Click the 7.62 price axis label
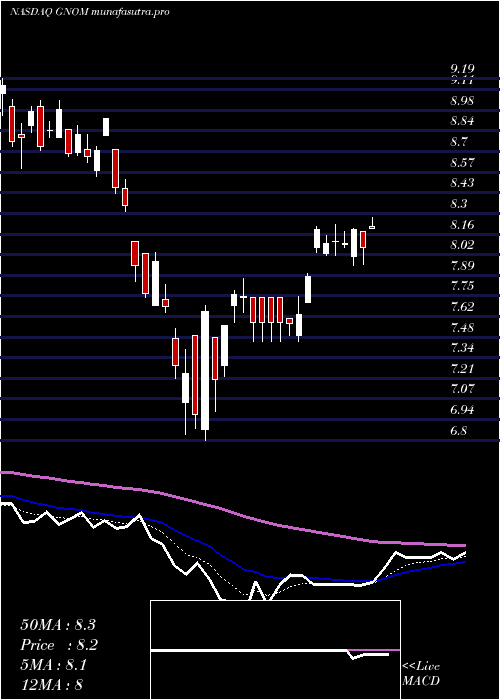This screenshot has width=500, height=700. pyautogui.click(x=462, y=306)
